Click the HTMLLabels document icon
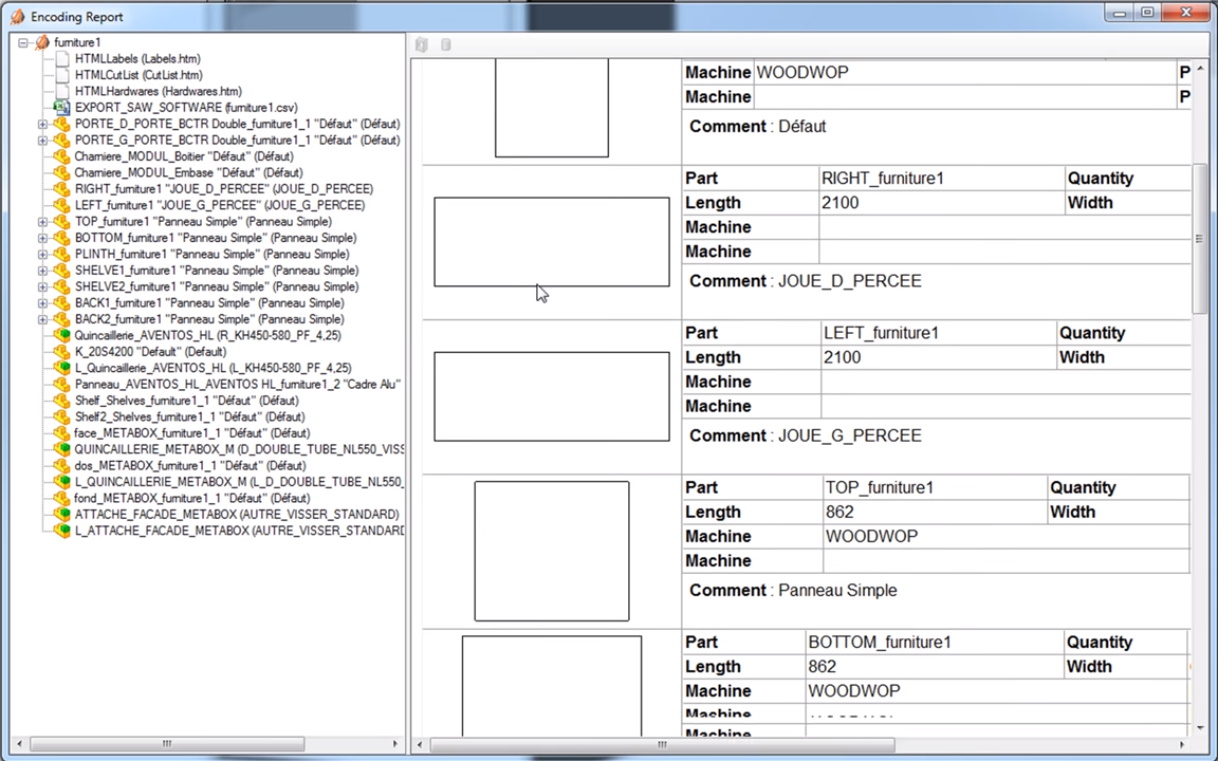Image resolution: width=1218 pixels, height=761 pixels. tap(63, 59)
